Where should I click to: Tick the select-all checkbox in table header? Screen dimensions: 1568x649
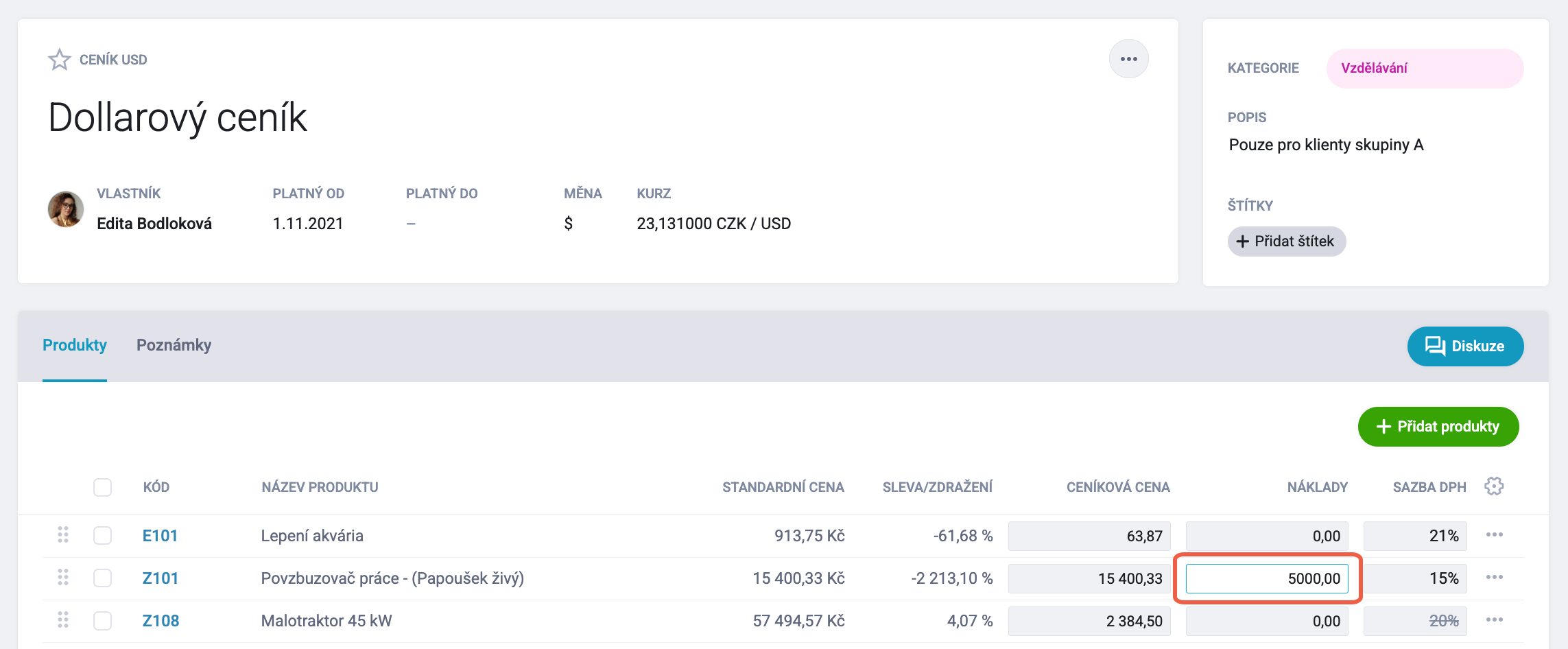click(103, 487)
